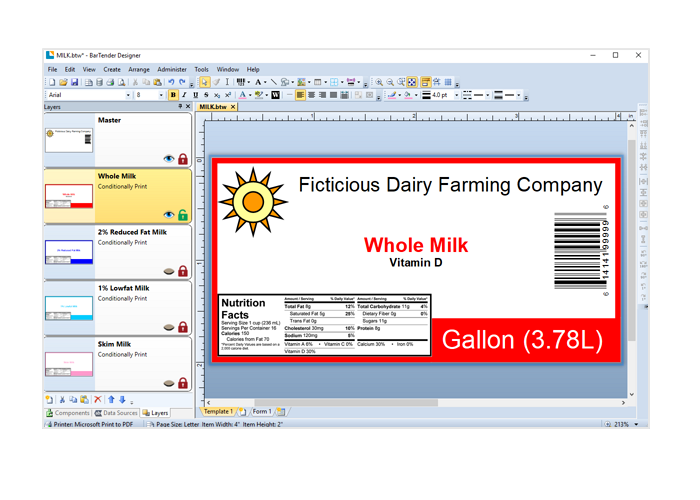Click the Zoom to Fit Window icon
Screen dimensions: 700x500
pyautogui.click(x=412, y=82)
